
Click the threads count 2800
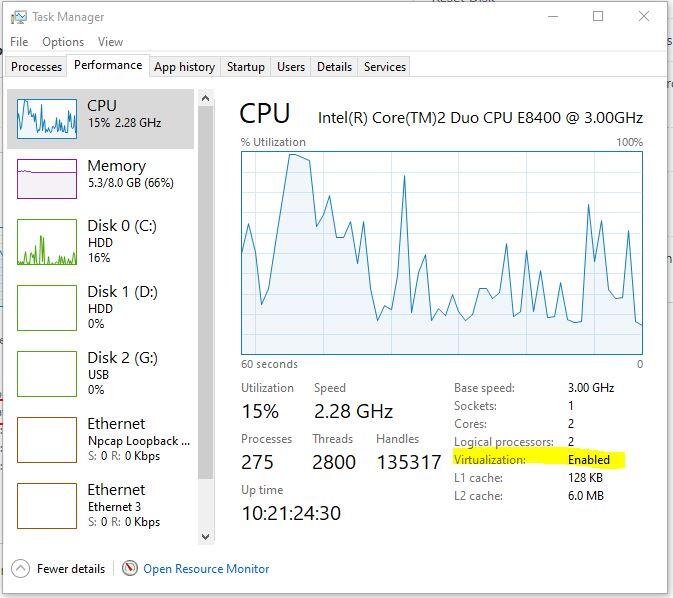point(334,462)
